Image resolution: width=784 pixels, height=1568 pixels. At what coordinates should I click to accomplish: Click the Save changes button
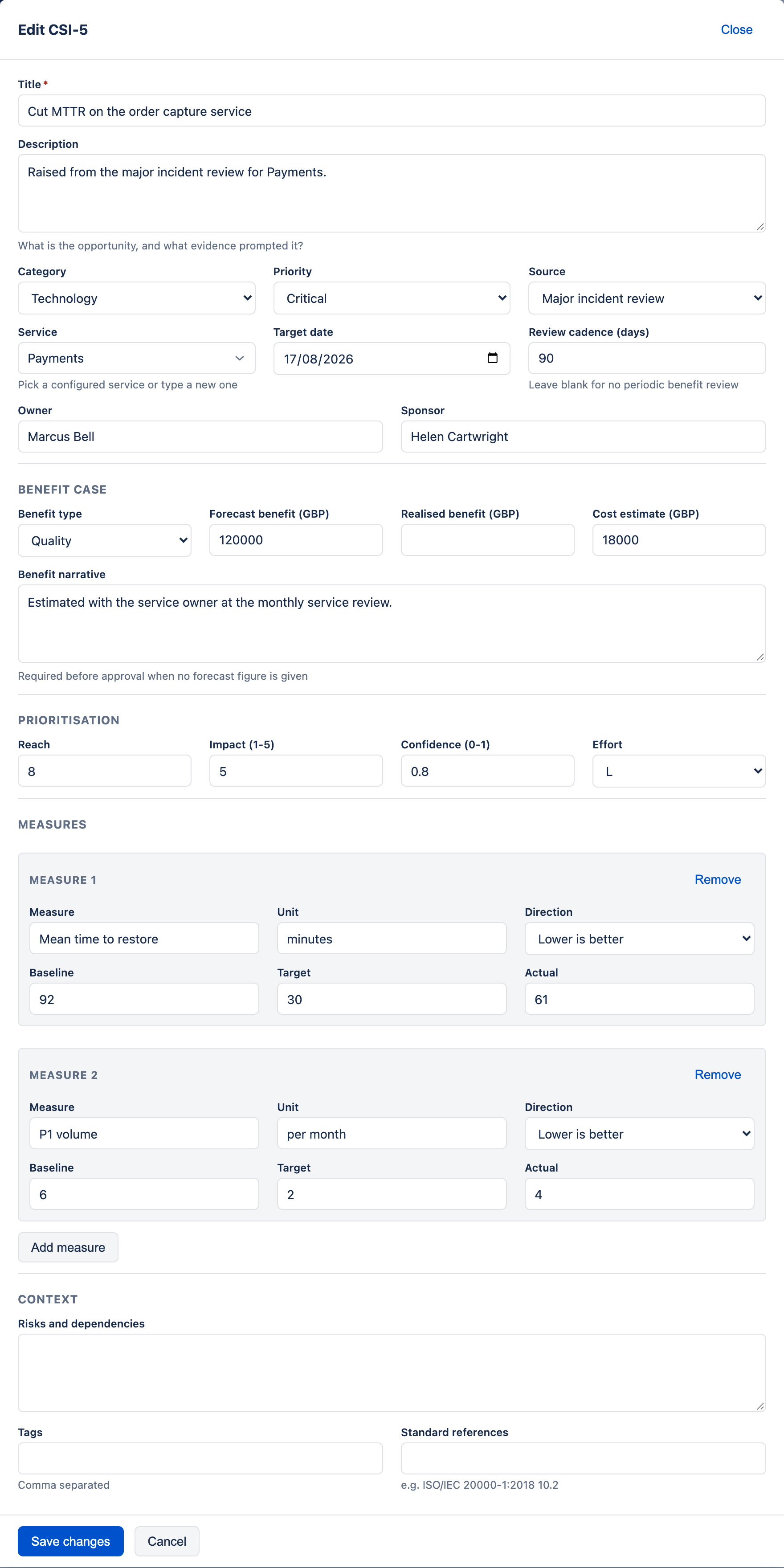click(x=71, y=1541)
